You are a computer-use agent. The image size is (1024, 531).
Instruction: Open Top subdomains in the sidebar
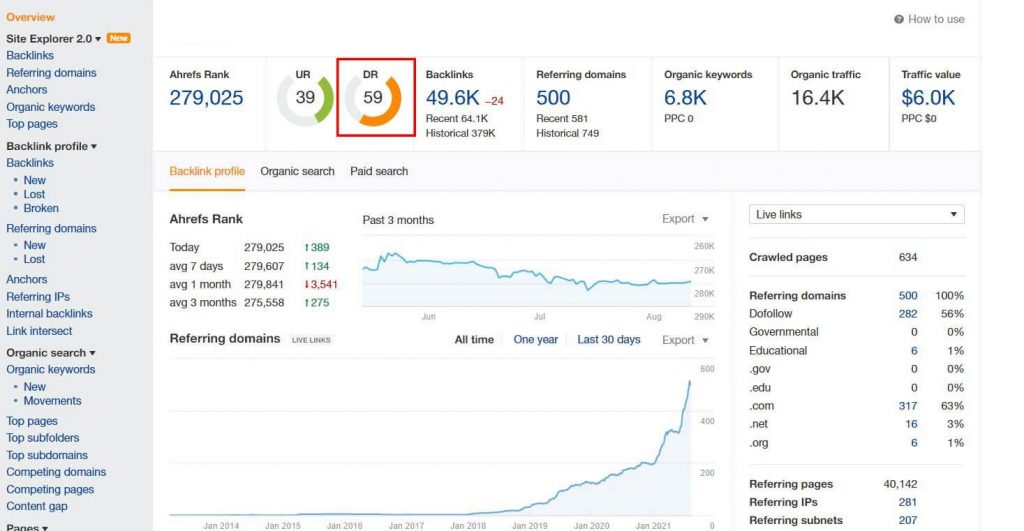(x=47, y=455)
